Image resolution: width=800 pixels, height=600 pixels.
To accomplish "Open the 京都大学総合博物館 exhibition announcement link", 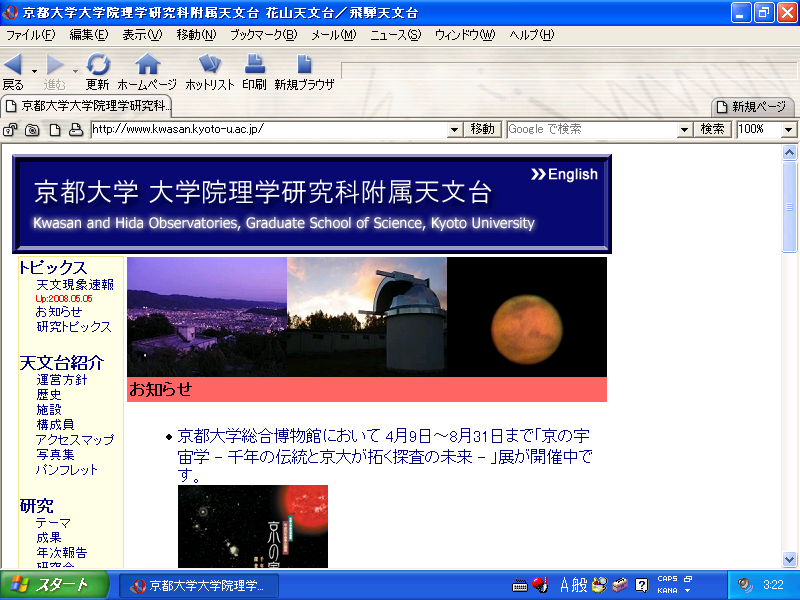I will click(385, 456).
